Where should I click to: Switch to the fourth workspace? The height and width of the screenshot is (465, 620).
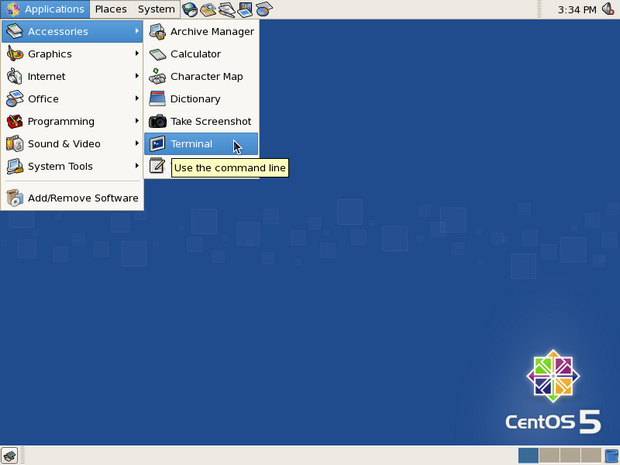[591, 456]
